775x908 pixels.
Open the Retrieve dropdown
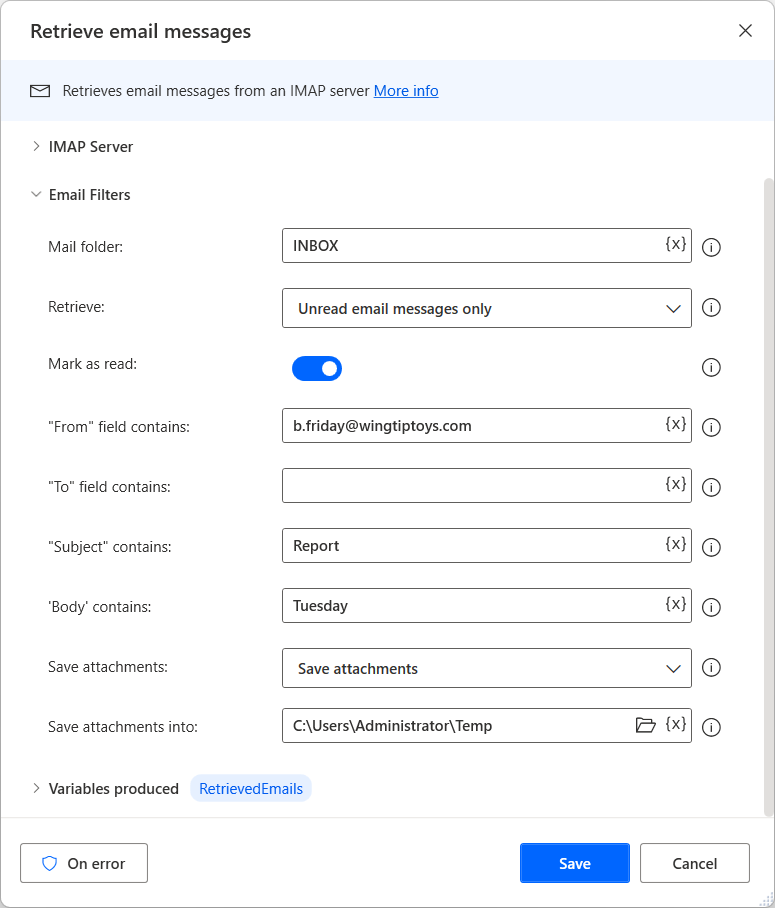point(487,308)
